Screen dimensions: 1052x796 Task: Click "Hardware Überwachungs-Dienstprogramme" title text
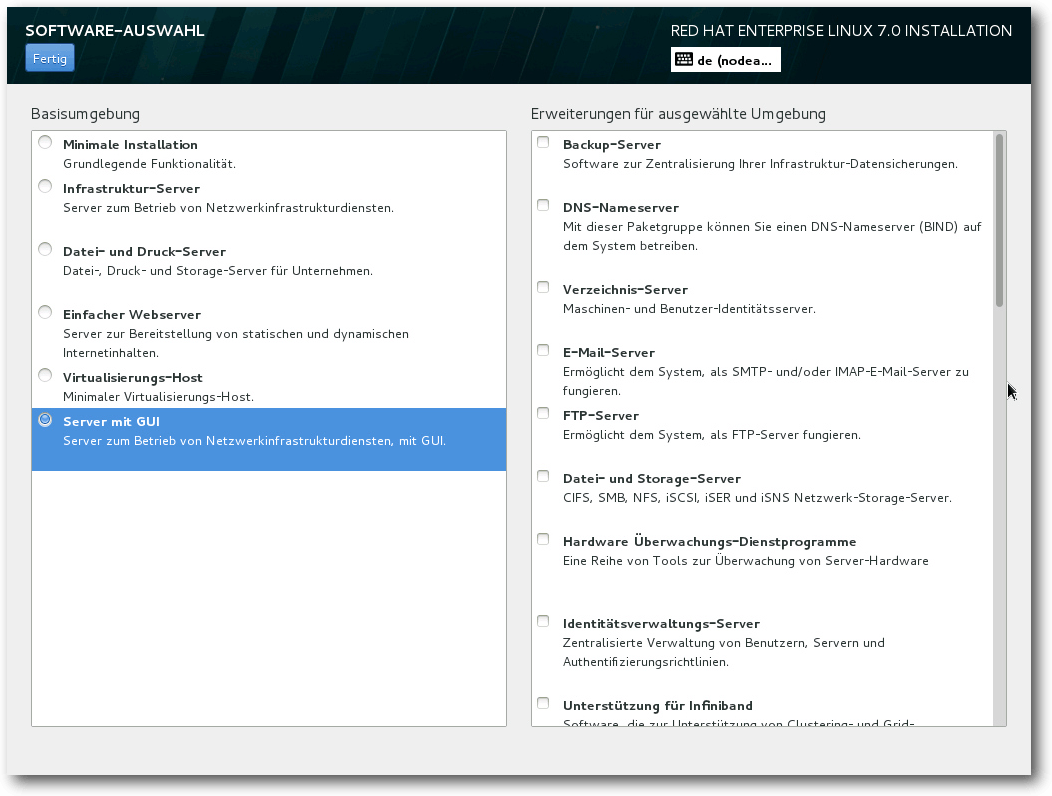click(x=709, y=542)
